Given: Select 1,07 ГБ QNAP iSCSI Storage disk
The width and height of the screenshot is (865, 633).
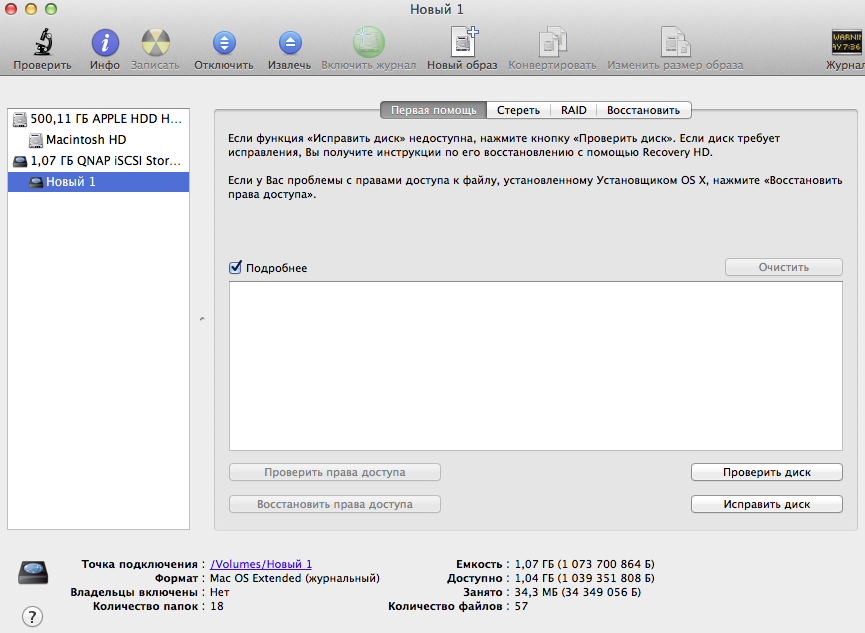Looking at the screenshot, I should [99, 161].
